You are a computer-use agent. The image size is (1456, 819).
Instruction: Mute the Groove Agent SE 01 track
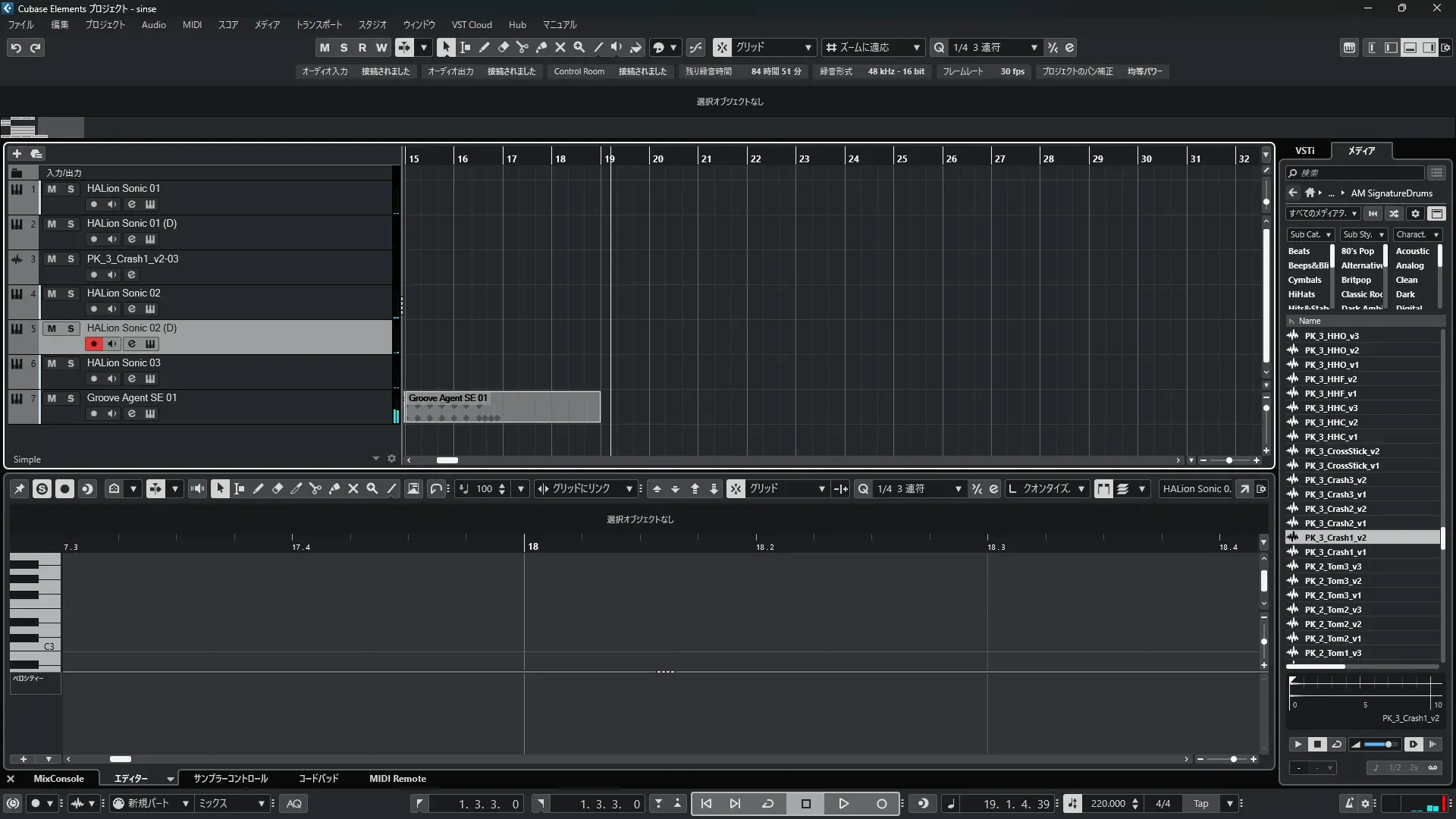point(52,398)
